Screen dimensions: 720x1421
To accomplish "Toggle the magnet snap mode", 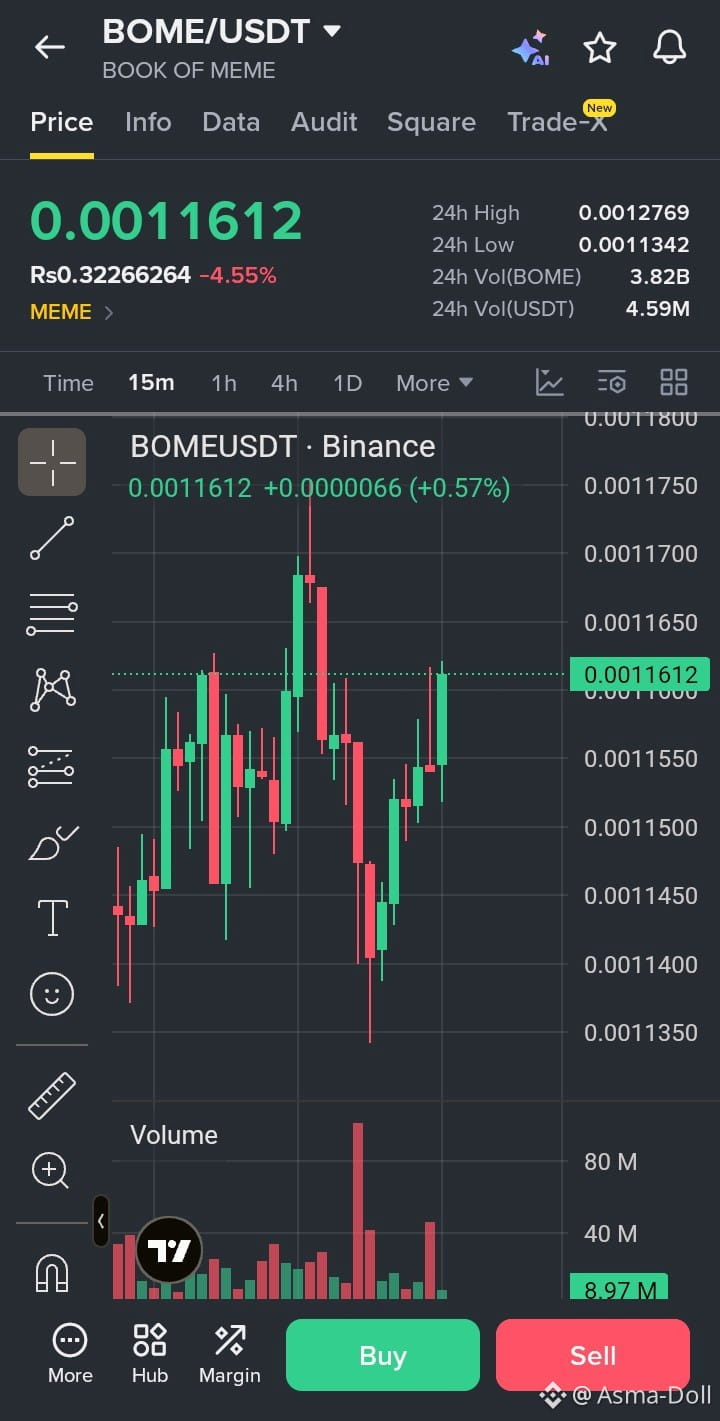I will click(52, 1273).
